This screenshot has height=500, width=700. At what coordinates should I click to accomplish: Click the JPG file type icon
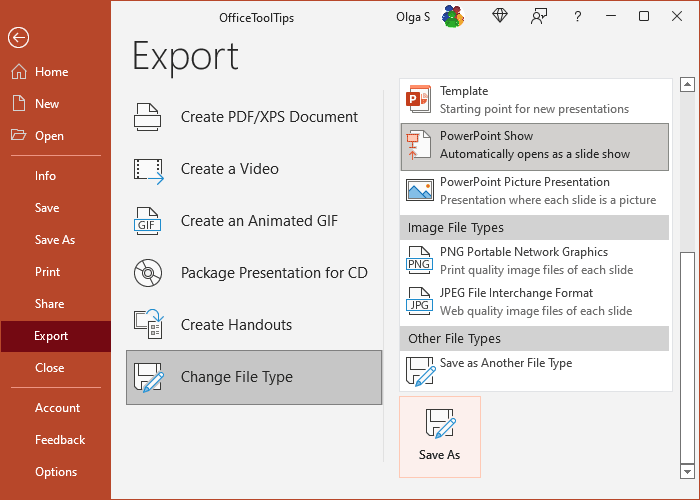[419, 301]
